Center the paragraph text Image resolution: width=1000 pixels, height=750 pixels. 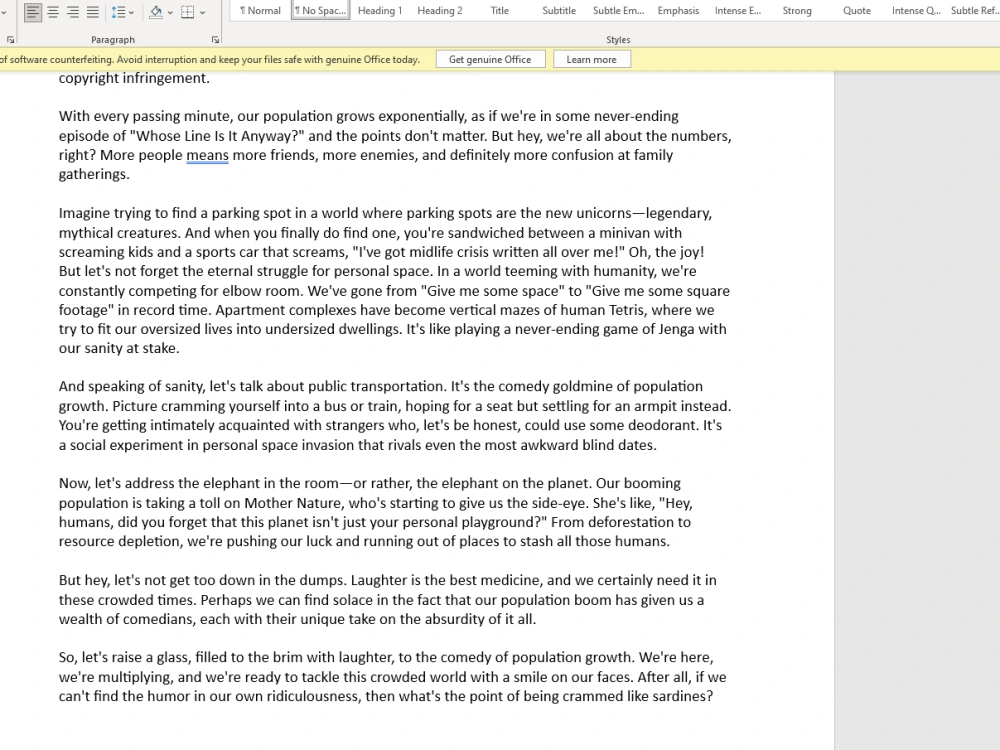(53, 11)
